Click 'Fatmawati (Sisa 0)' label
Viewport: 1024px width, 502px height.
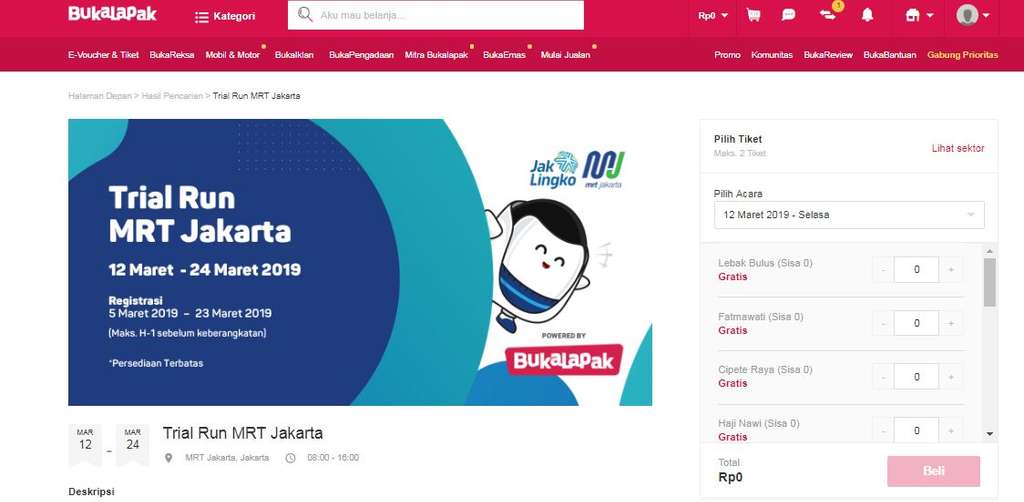(761, 317)
